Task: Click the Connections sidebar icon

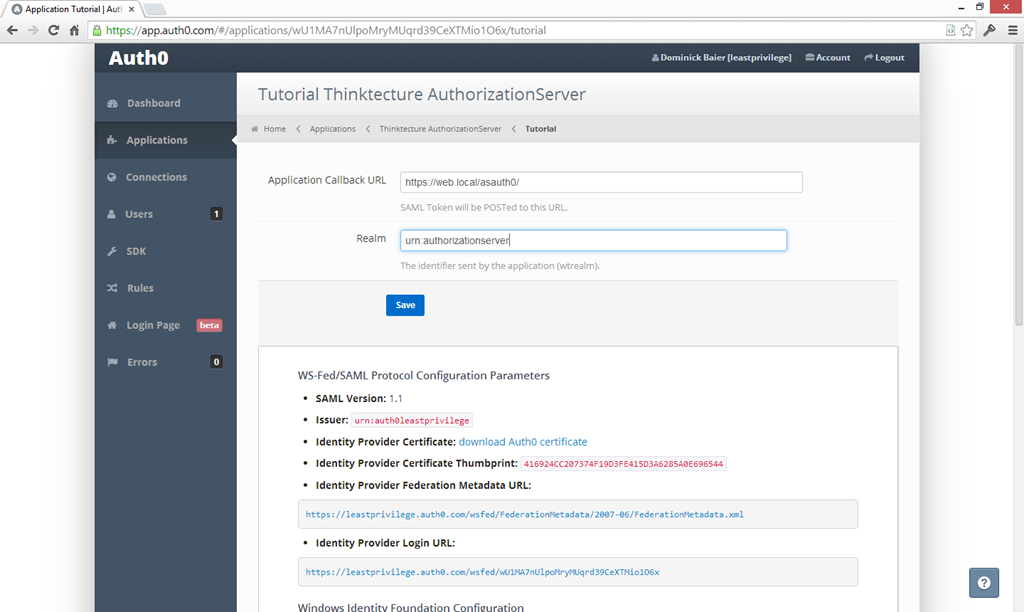Action: 112,178
